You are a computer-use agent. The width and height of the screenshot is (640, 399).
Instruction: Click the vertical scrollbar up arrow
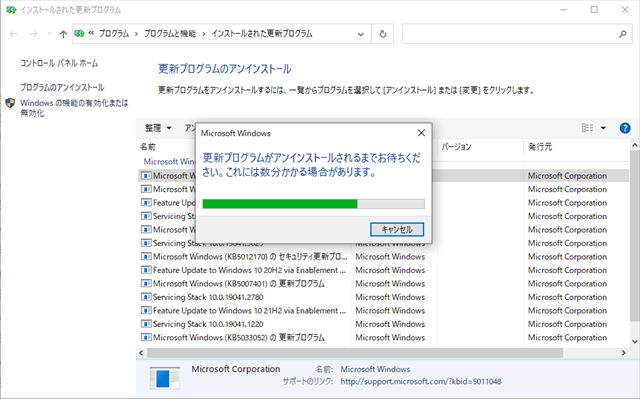tap(635, 145)
